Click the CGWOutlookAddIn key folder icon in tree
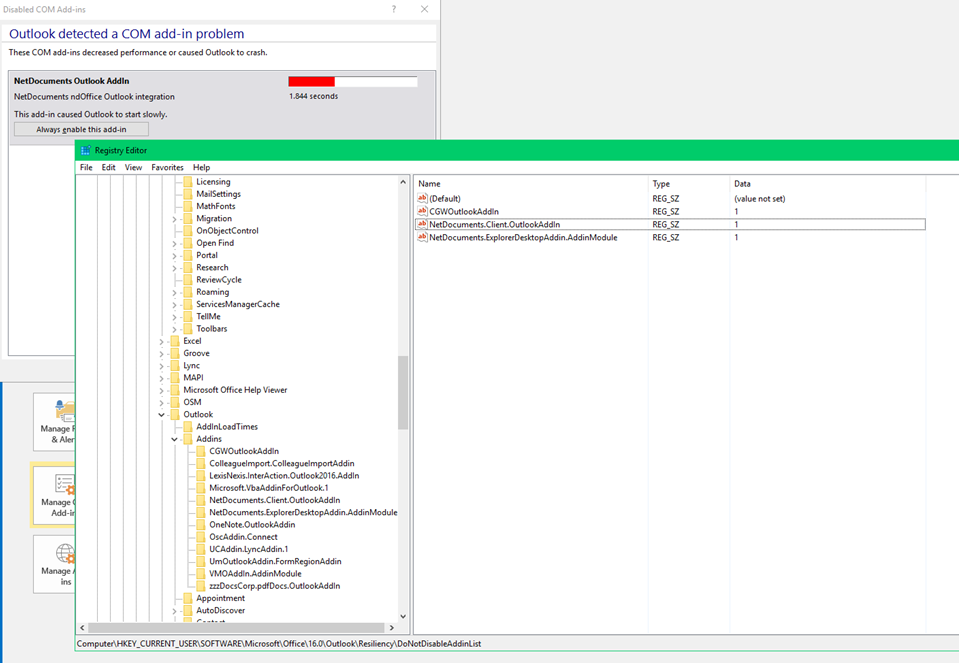The height and width of the screenshot is (663, 961). [200, 451]
